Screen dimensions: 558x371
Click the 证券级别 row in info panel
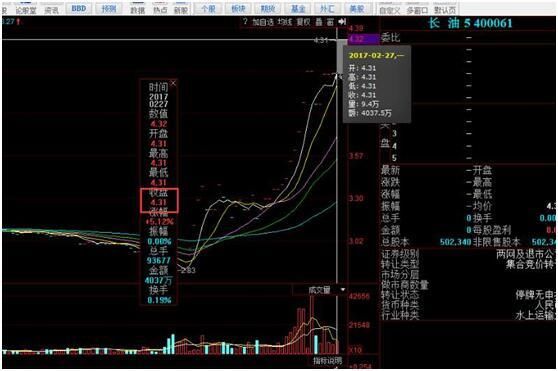coord(468,254)
